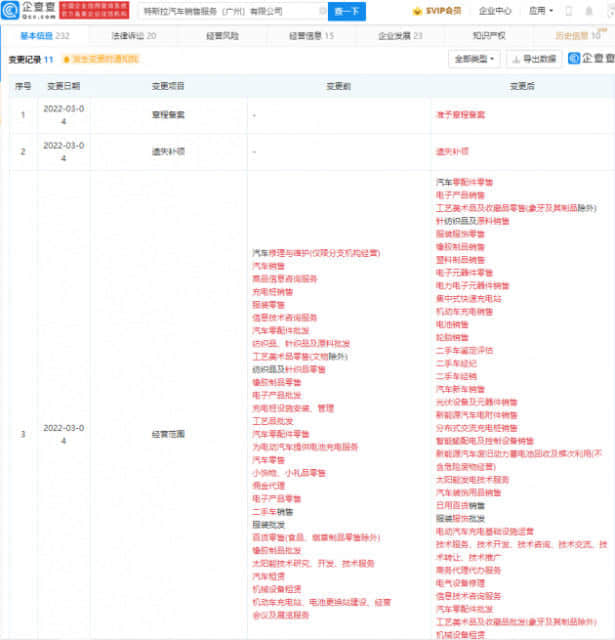Viewport: 615px width, 640px height.
Task: Clear the search box text
Action: (319, 11)
